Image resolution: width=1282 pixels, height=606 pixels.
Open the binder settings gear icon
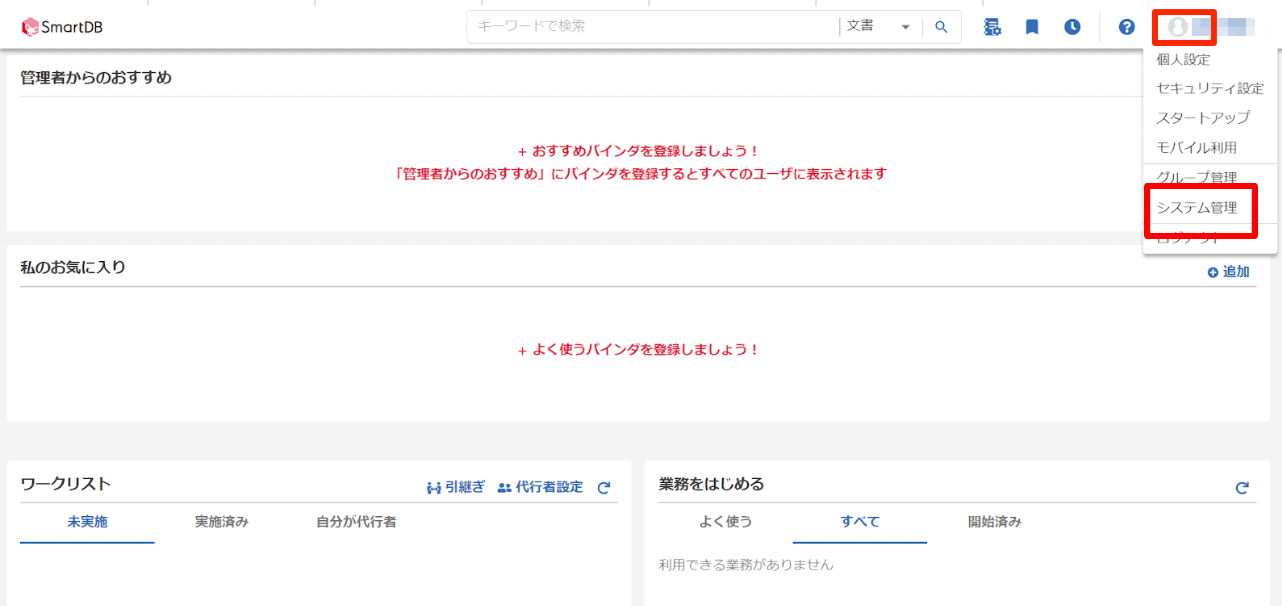[x=992, y=27]
